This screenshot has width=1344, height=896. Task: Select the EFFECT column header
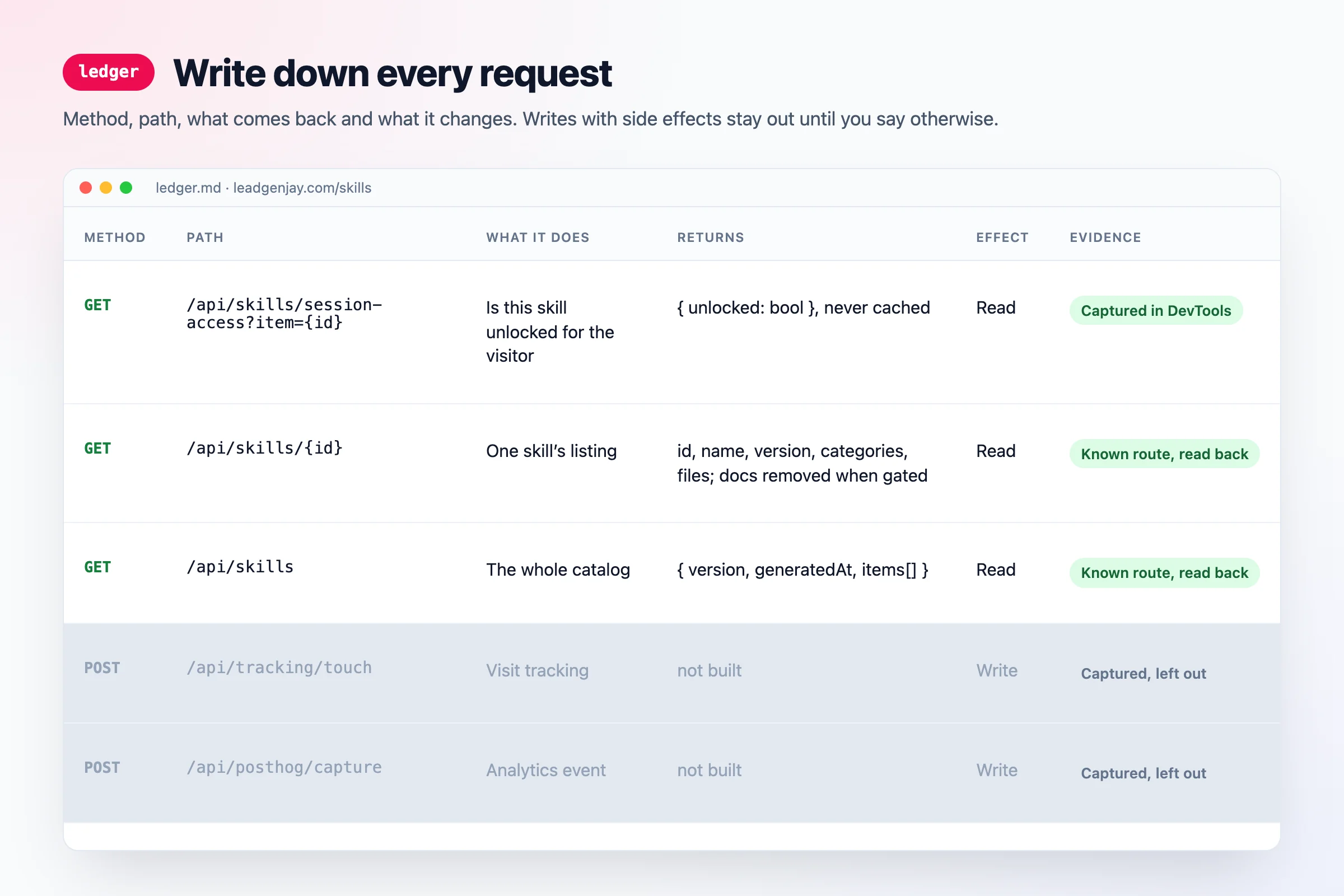tap(1002, 237)
